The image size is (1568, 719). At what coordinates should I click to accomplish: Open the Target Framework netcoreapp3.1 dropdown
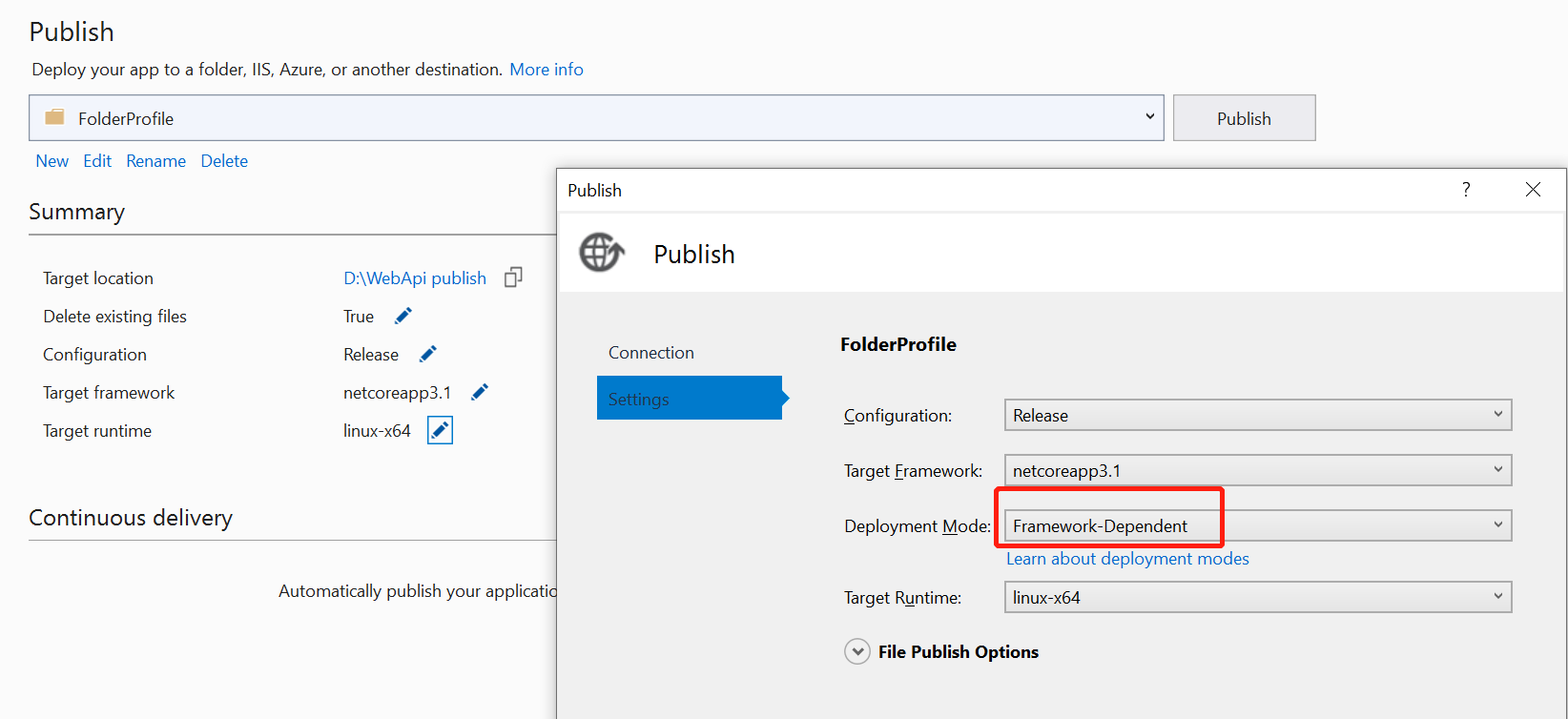click(x=1258, y=470)
